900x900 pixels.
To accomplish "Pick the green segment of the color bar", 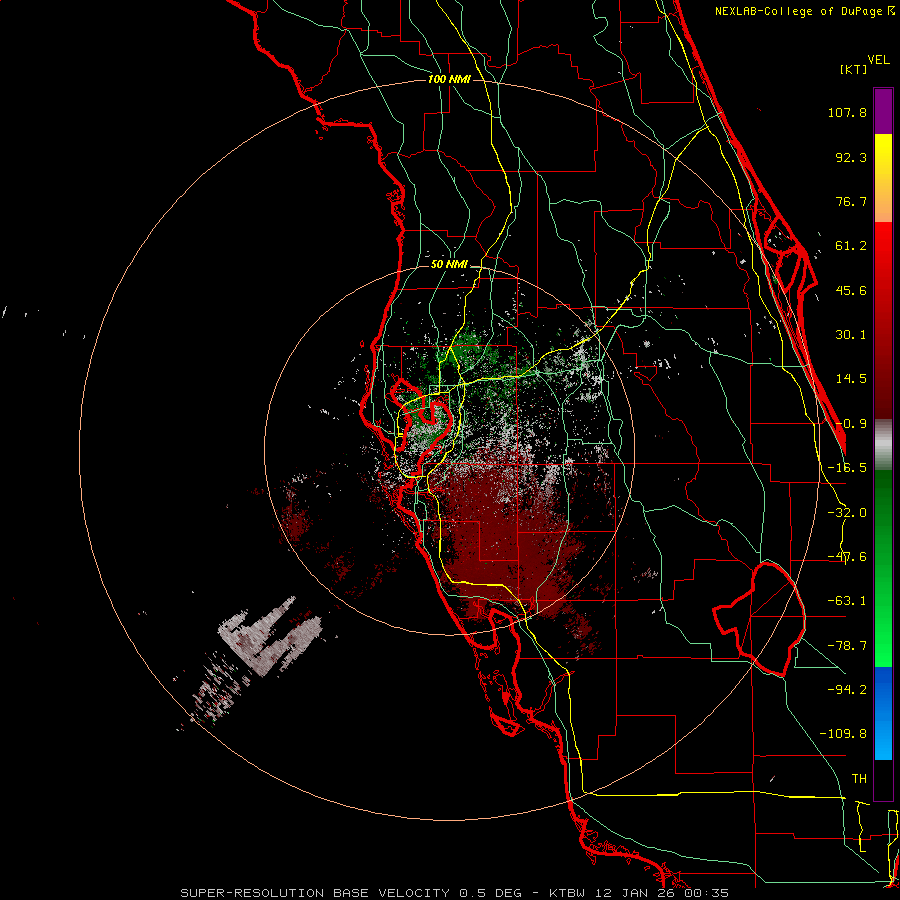I will pos(883,568).
